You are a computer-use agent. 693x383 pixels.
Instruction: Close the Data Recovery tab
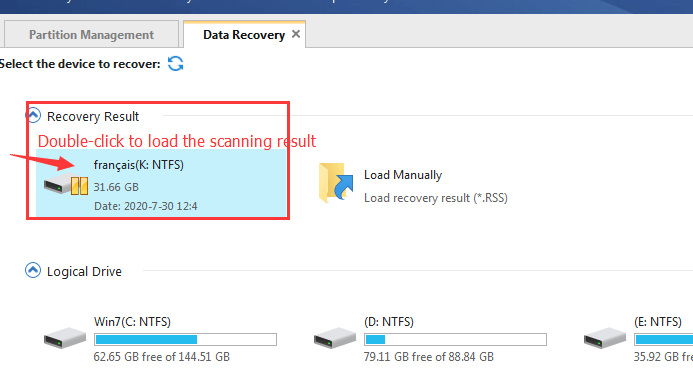296,34
